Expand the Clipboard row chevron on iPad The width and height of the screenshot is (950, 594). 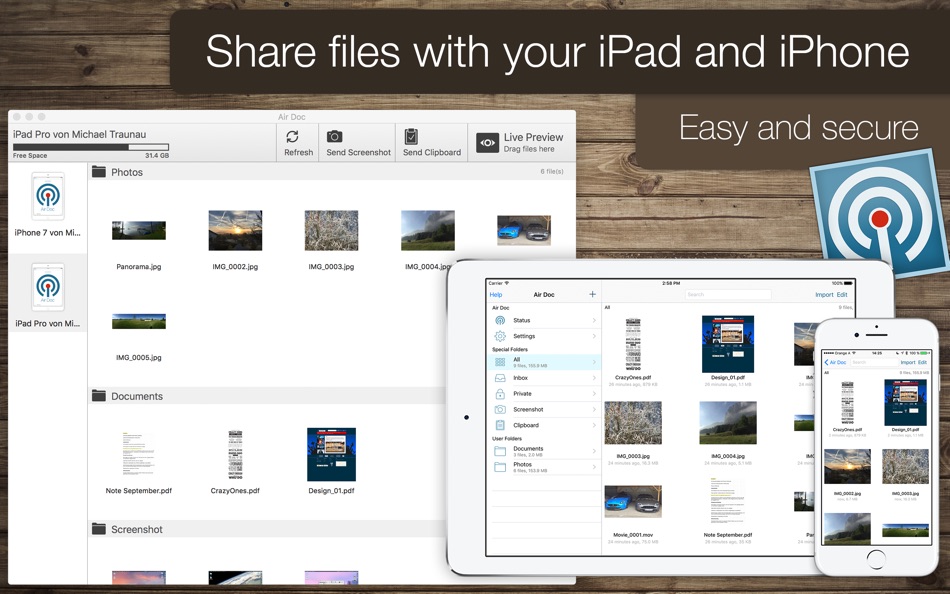click(x=594, y=425)
